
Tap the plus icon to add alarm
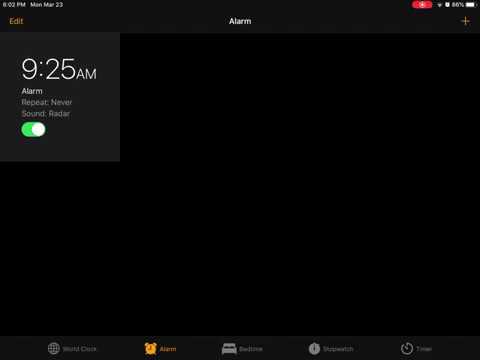point(465,21)
